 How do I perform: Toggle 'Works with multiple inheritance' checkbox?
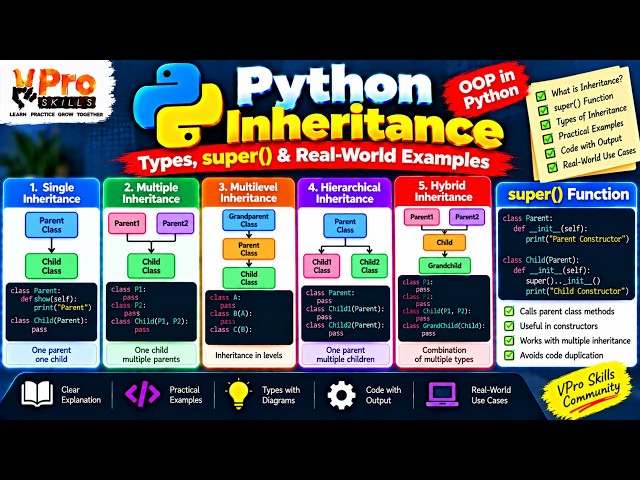click(509, 340)
